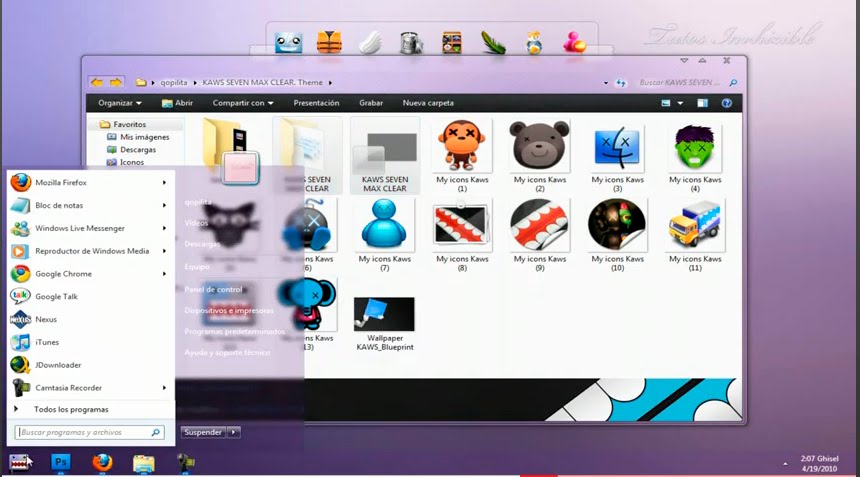
Task: Launch Google Chrome from start menu
Action: coord(90,274)
